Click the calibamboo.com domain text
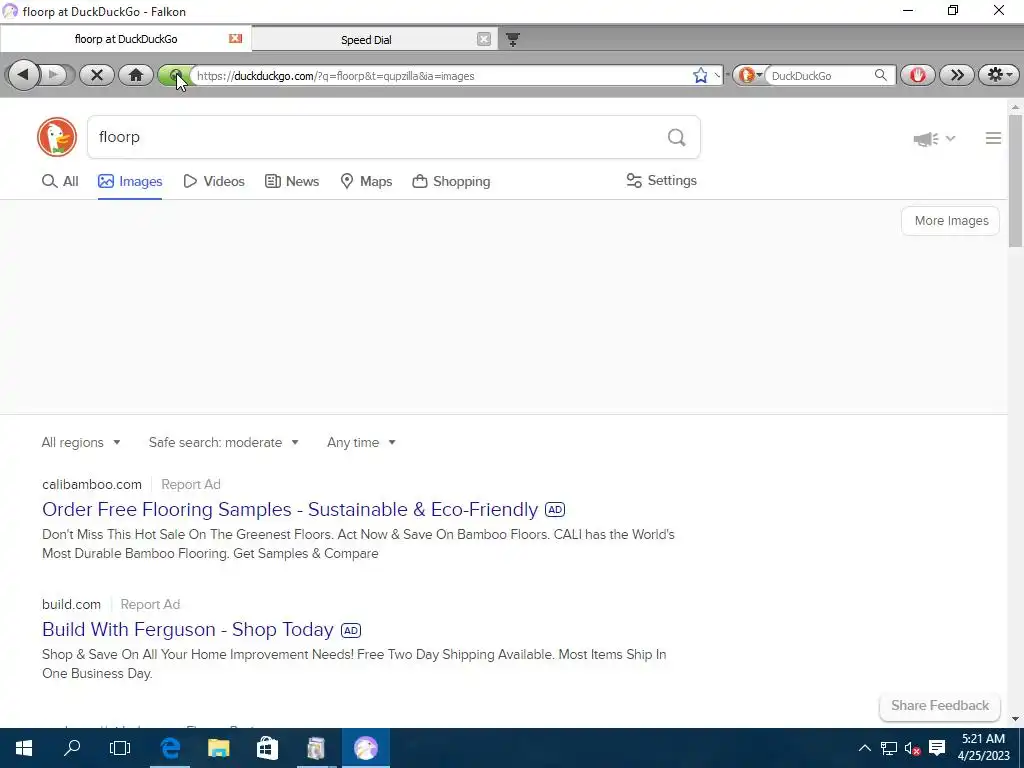 click(x=91, y=485)
